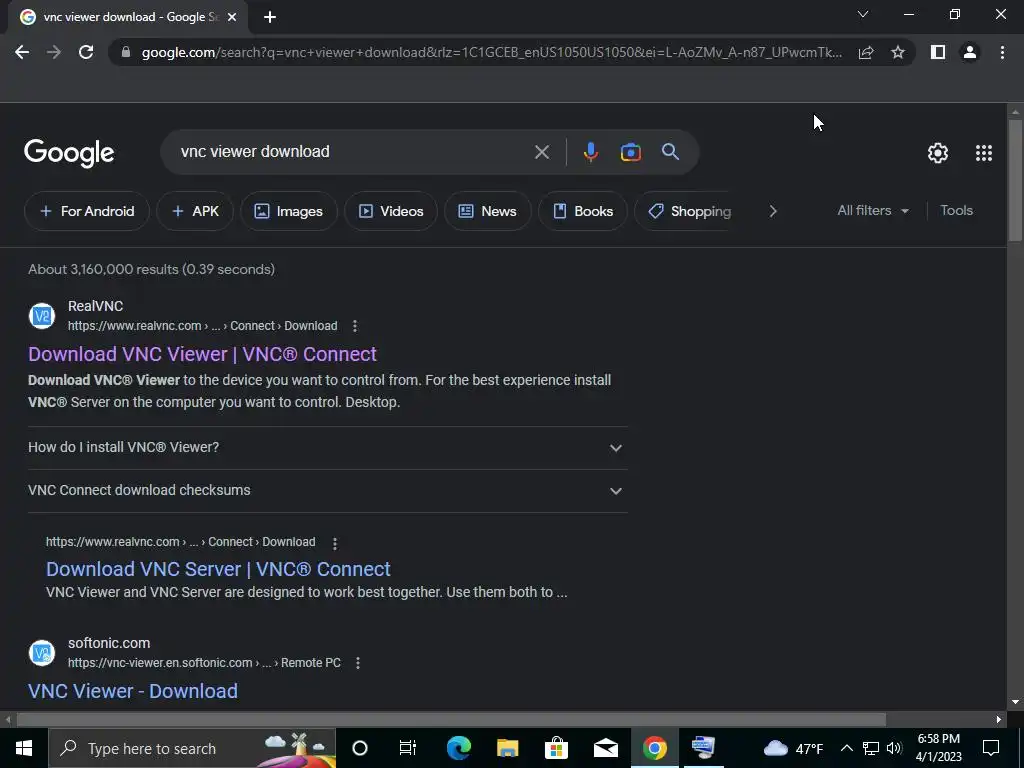Open Task View
The height and width of the screenshot is (768, 1024).
(408, 748)
